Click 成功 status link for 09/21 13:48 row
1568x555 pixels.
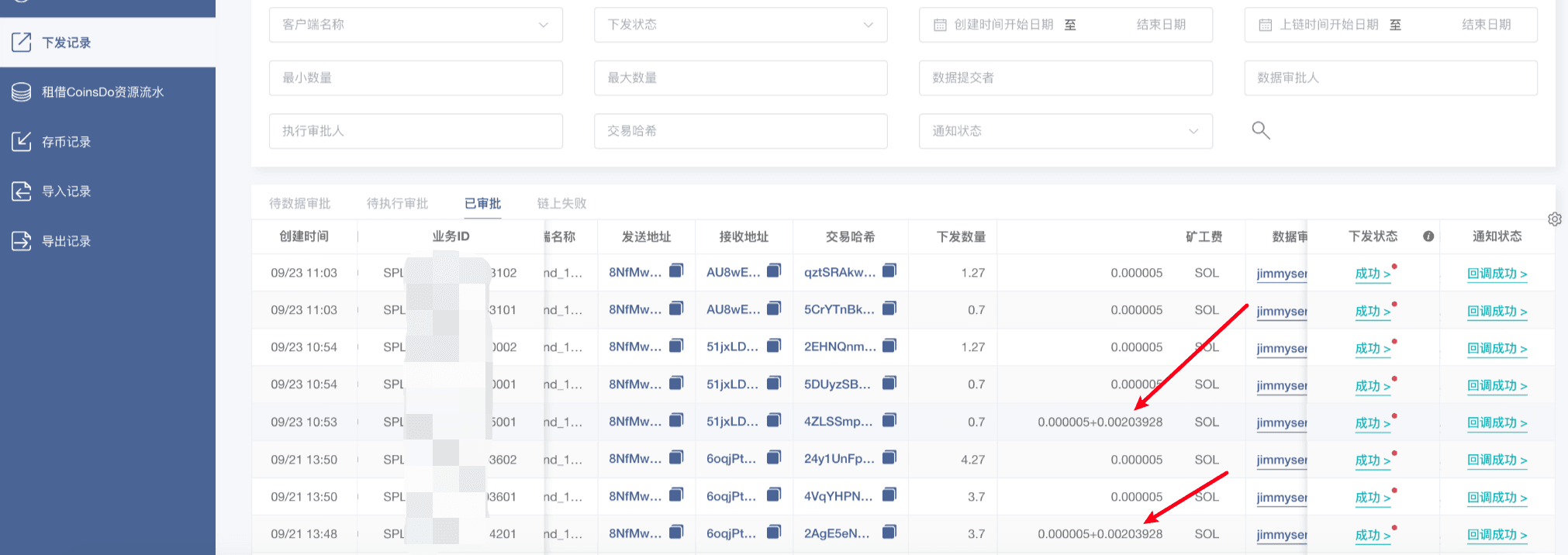[x=1372, y=535]
